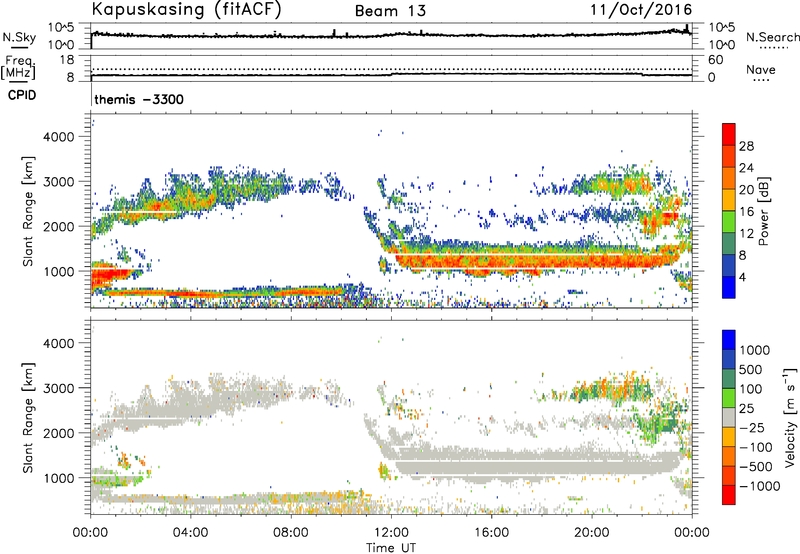Click the 16:00 time axis label
This screenshot has height=554, width=800.
pos(491,533)
